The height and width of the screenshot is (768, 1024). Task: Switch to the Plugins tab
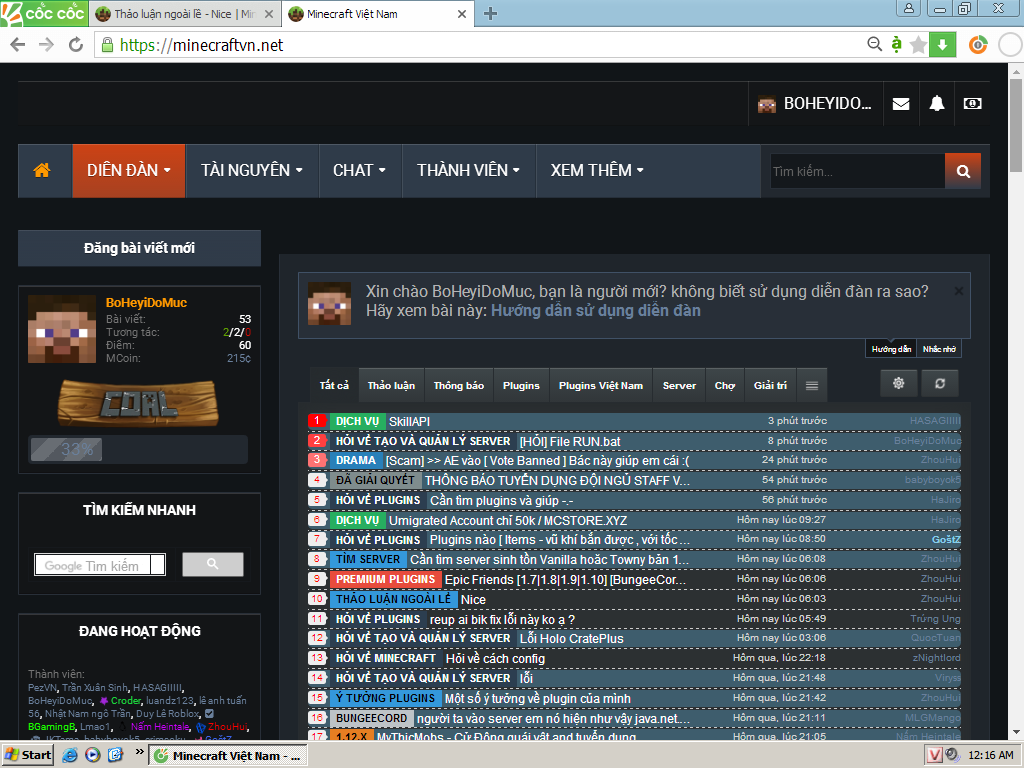click(x=521, y=385)
